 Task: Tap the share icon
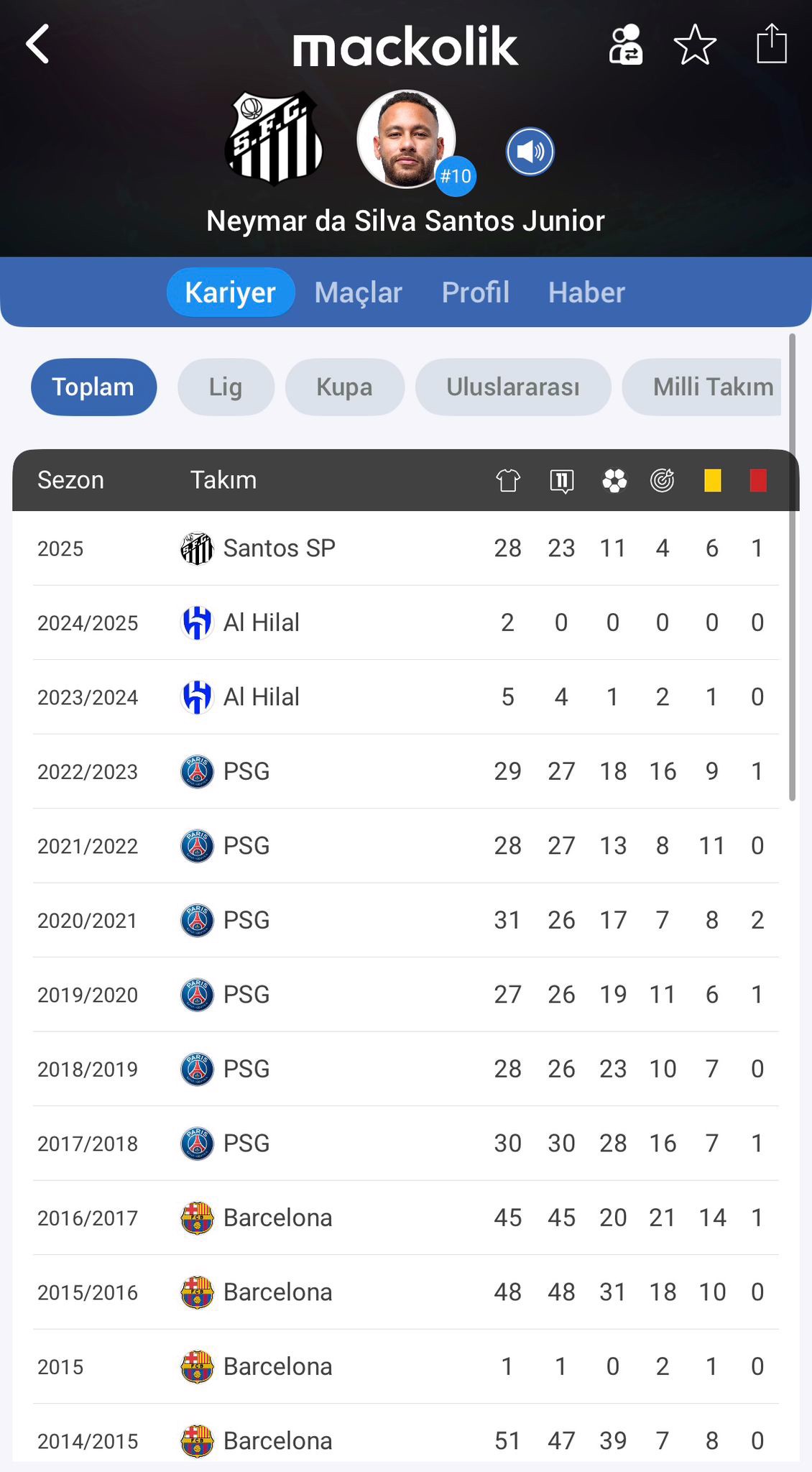point(772,45)
